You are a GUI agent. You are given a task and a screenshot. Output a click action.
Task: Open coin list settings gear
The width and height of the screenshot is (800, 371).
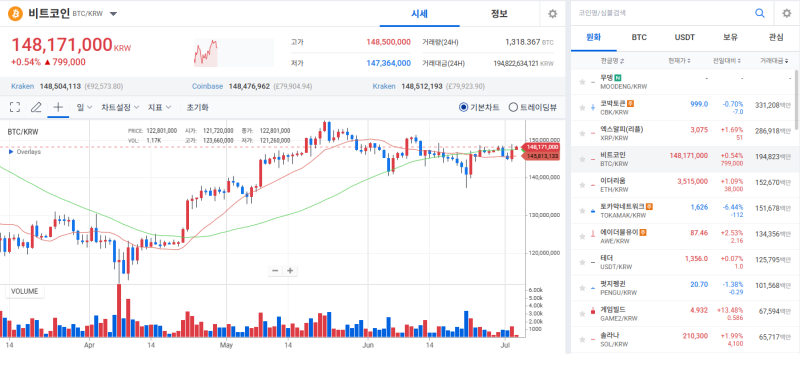[x=787, y=13]
